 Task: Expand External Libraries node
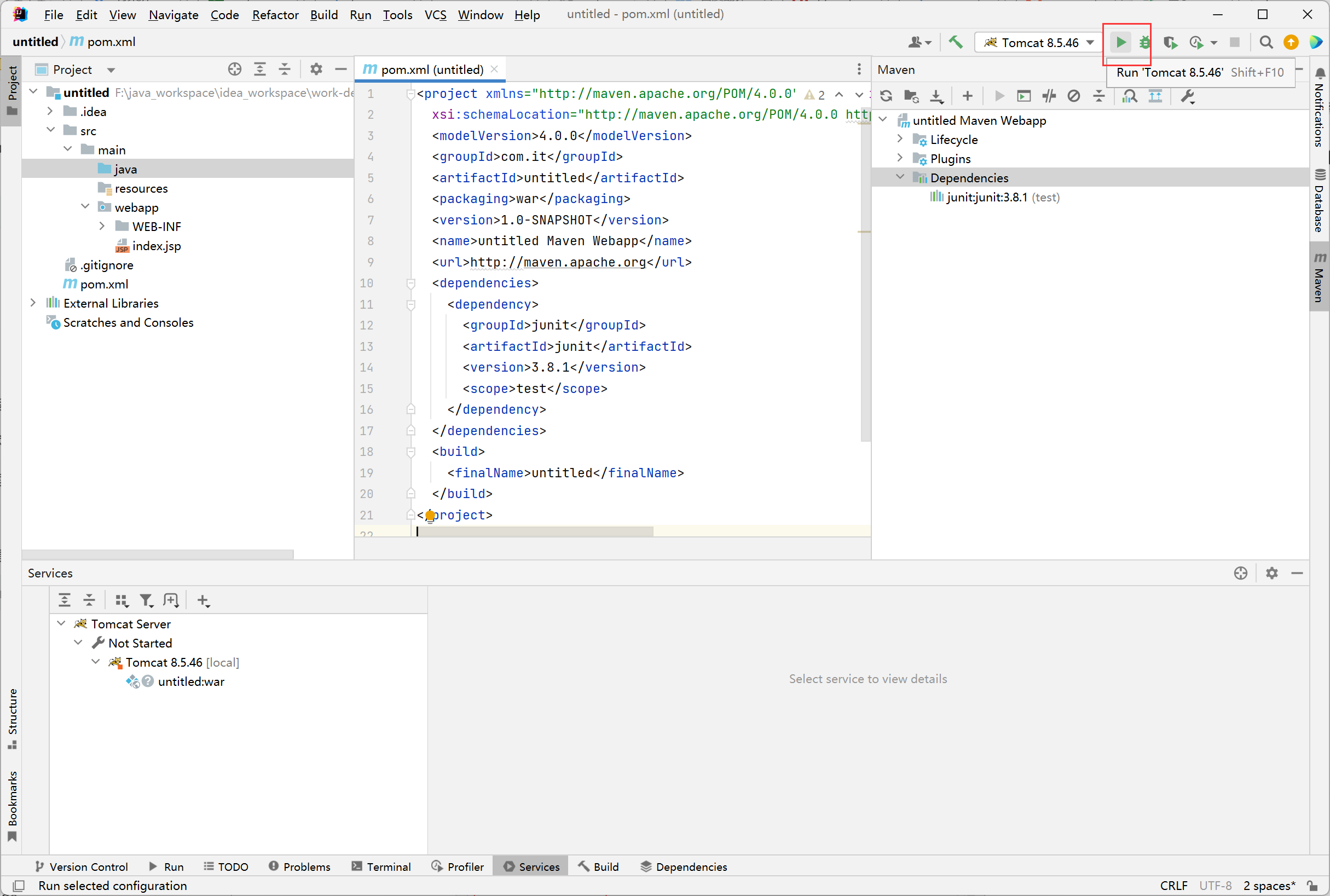point(33,303)
